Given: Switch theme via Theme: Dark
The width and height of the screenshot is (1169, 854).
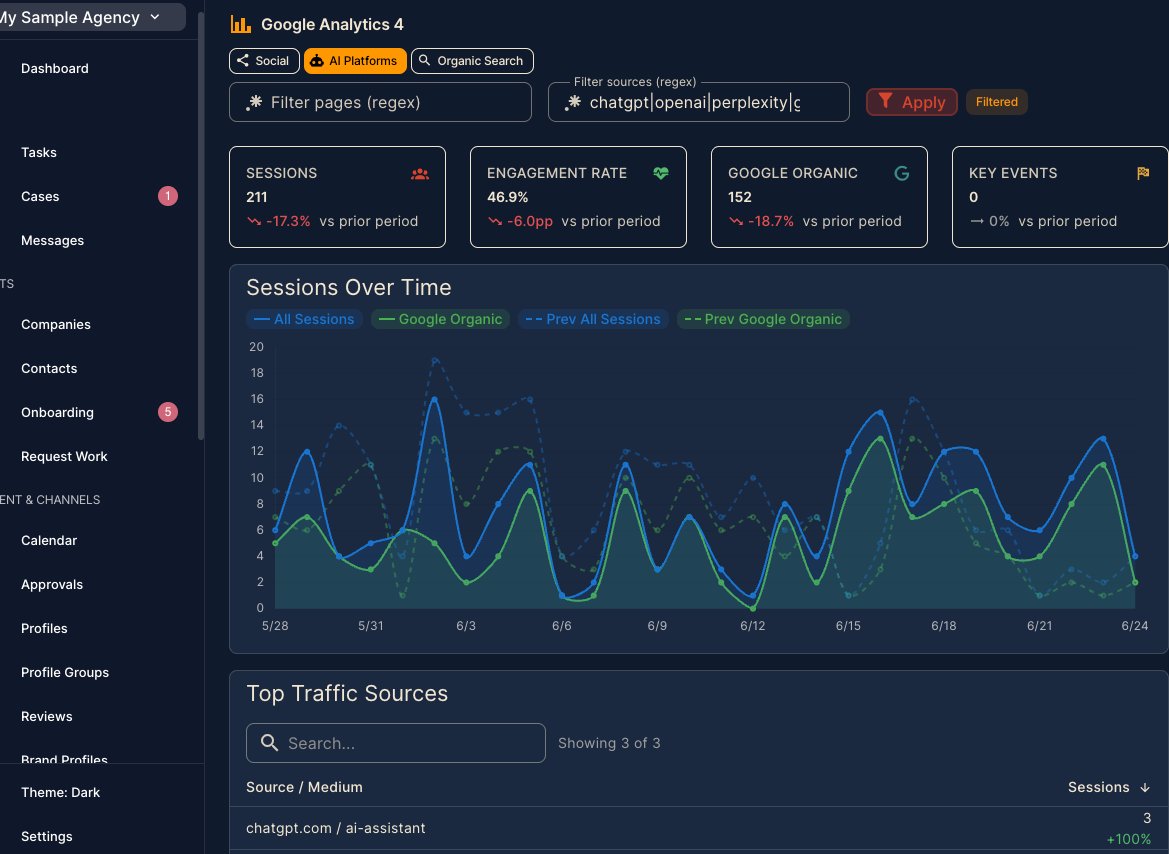Looking at the screenshot, I should 60,792.
